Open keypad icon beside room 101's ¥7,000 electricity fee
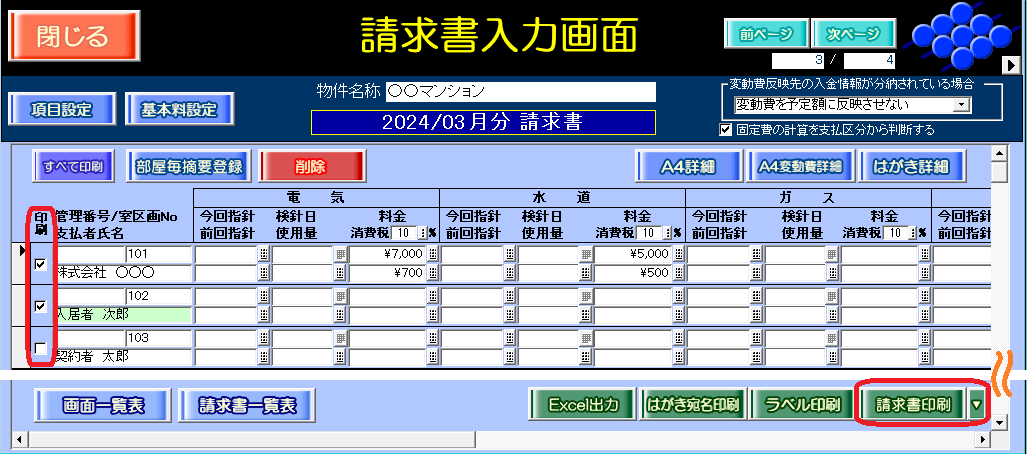 433,255
